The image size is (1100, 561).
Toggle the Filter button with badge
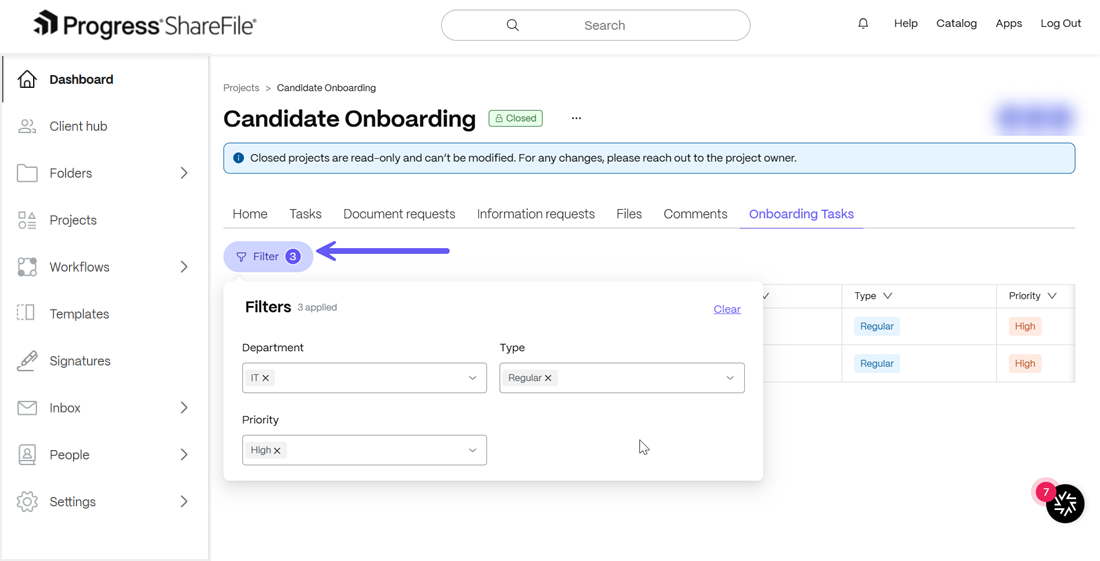[268, 257]
